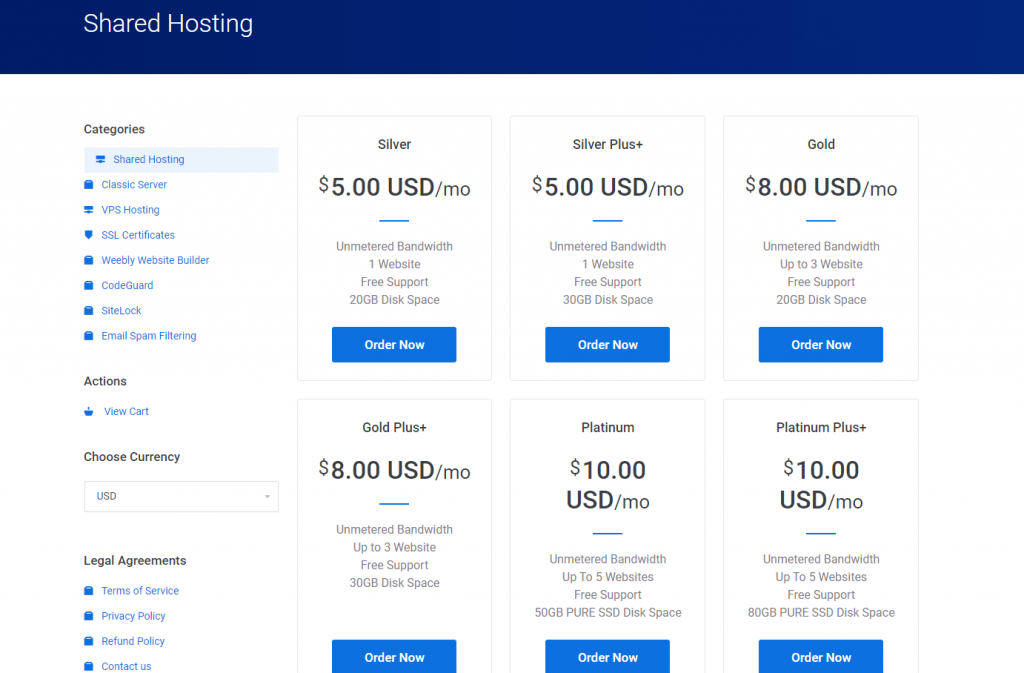Click 1 Website in the Silver card
This screenshot has height=673, width=1024.
coord(394,264)
